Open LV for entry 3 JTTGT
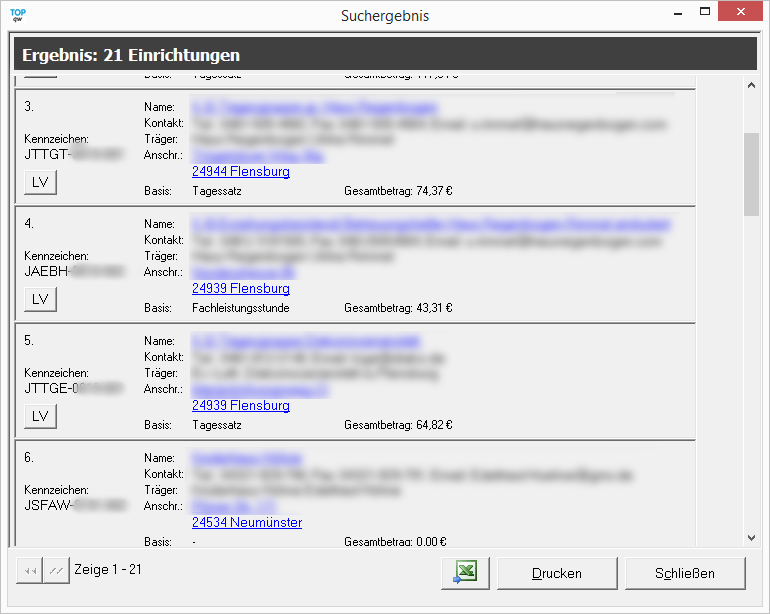This screenshot has height=614, width=770. pyautogui.click(x=40, y=182)
